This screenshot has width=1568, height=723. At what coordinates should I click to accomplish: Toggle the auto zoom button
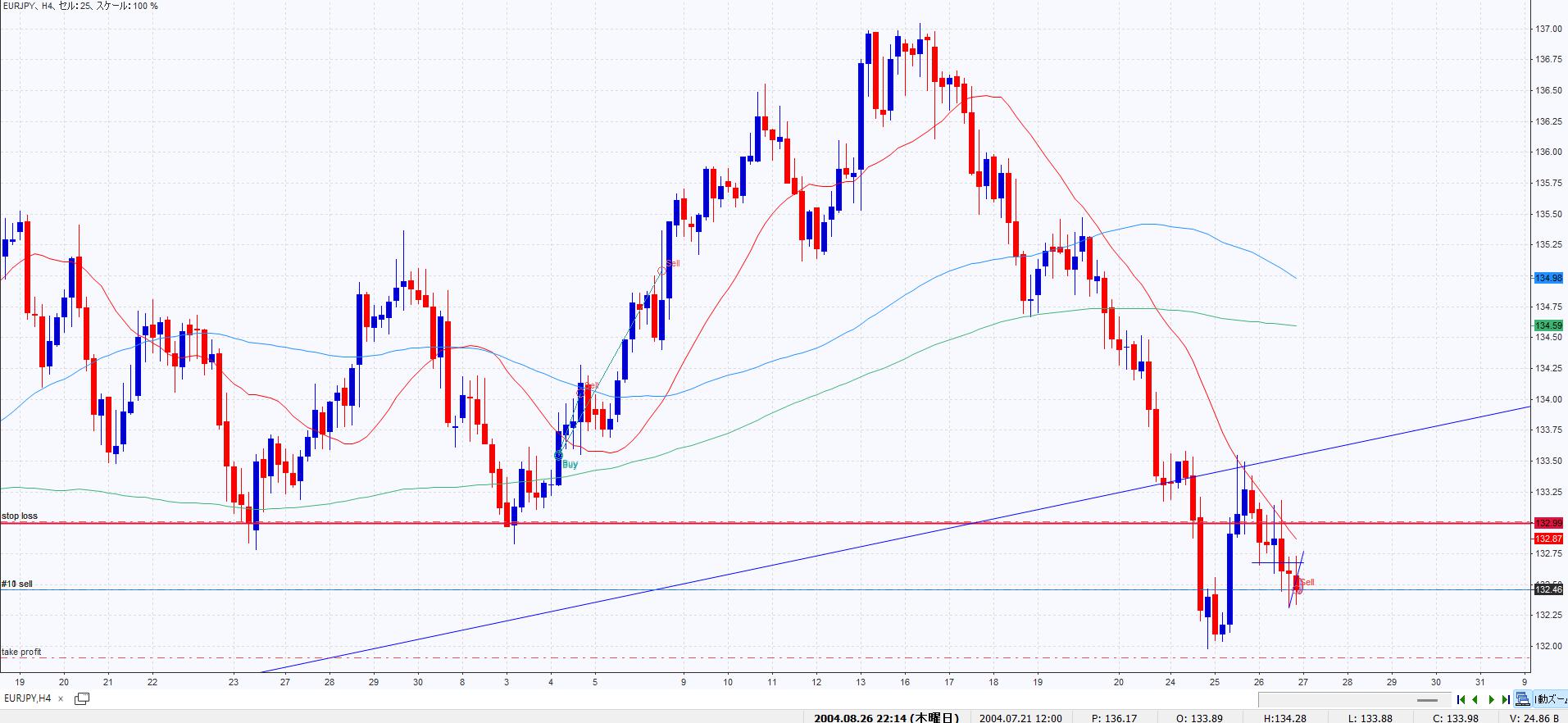[x=1549, y=699]
